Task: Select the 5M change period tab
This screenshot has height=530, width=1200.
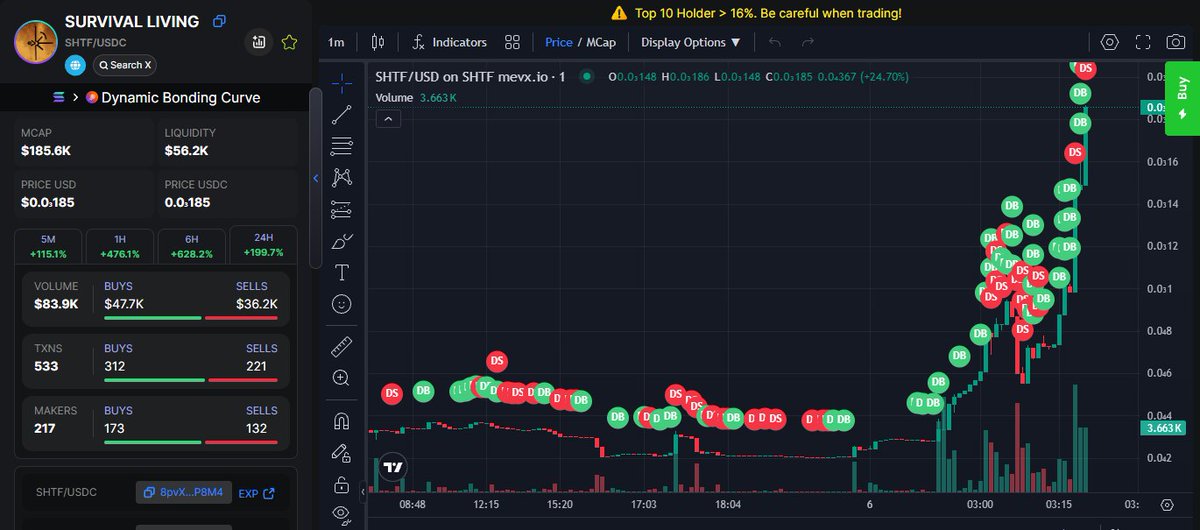Action: tap(48, 246)
